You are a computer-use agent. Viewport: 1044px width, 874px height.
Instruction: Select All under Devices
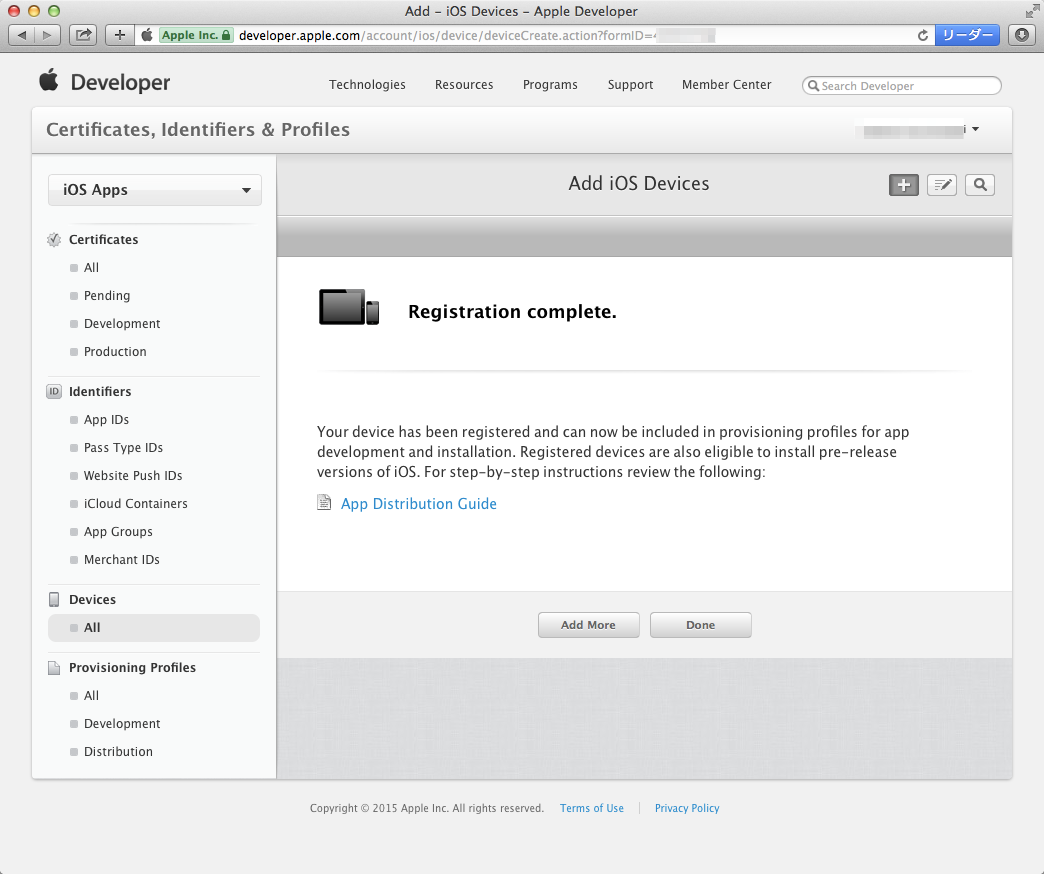[91, 627]
